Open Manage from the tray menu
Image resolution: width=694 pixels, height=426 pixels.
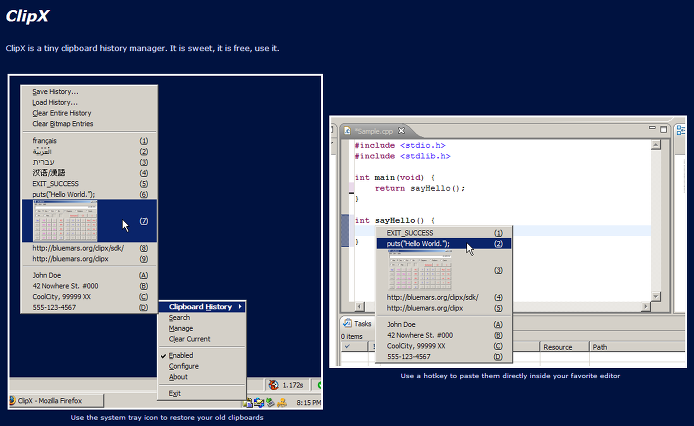tap(202, 328)
